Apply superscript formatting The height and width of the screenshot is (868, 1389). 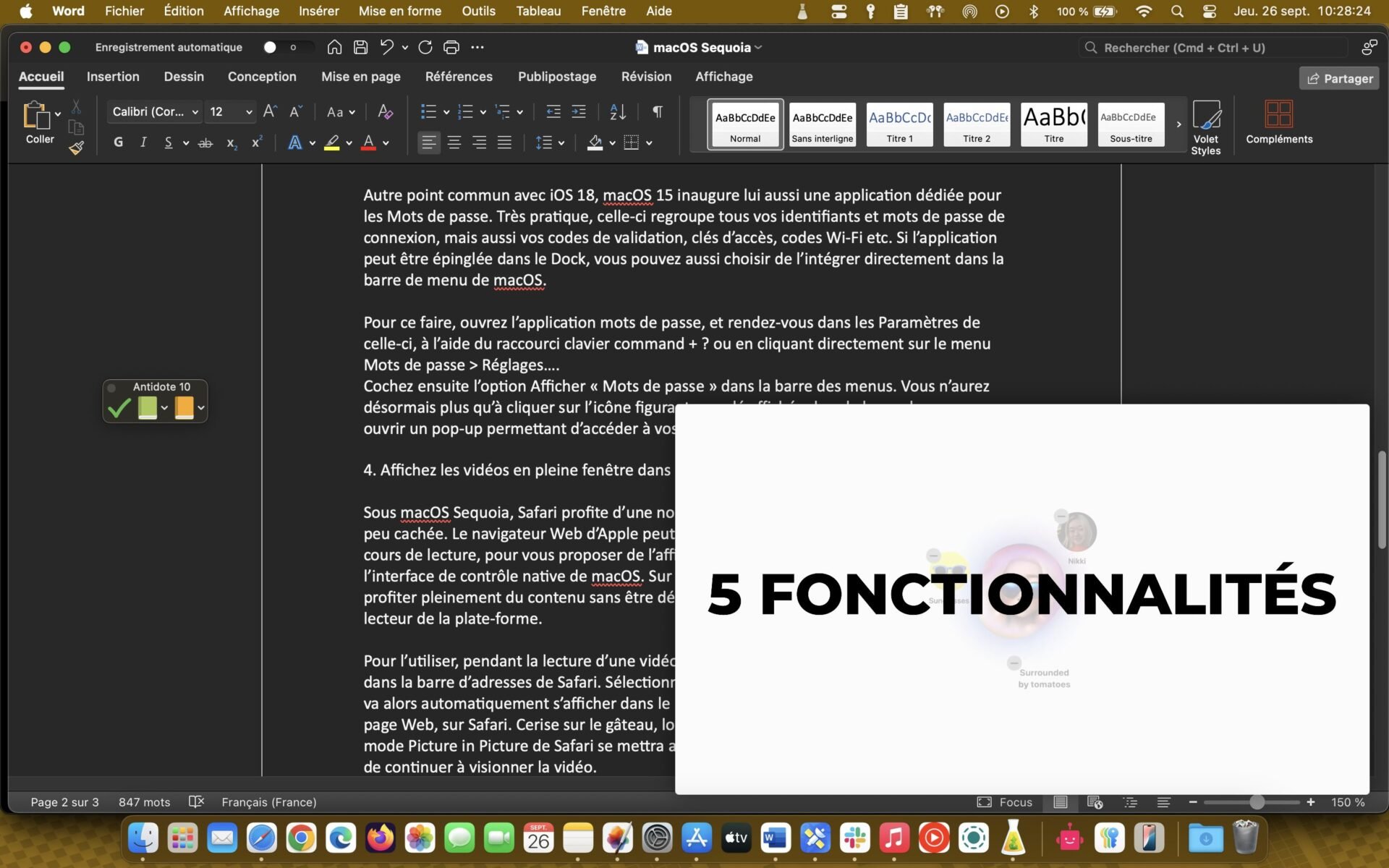pyautogui.click(x=256, y=142)
